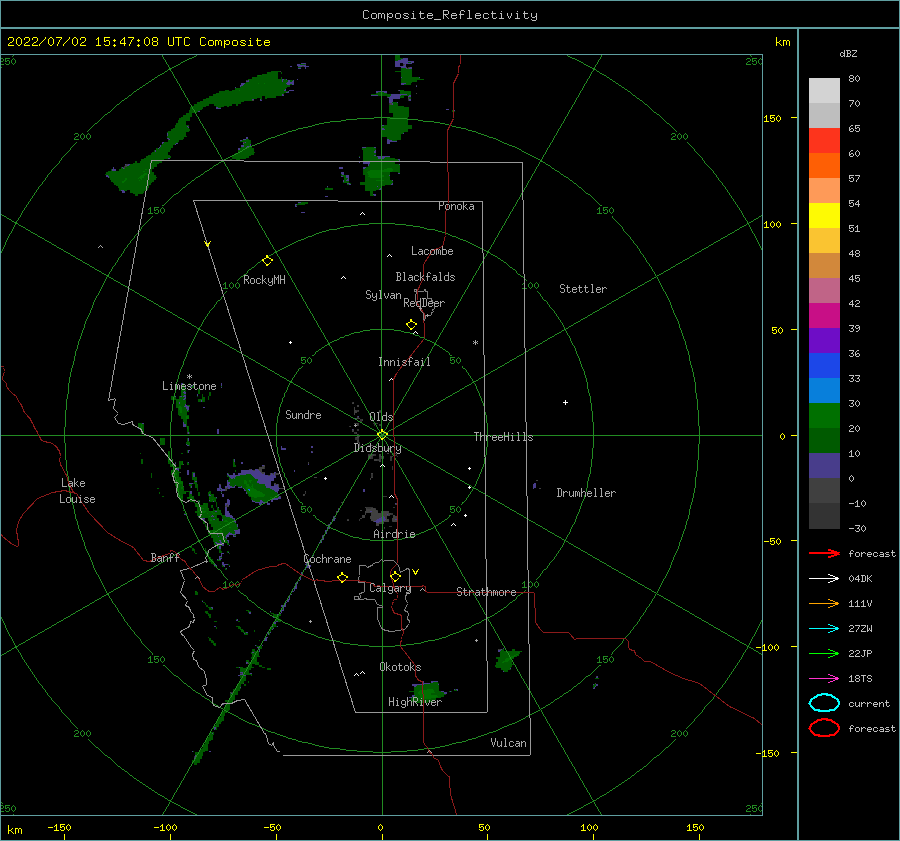This screenshot has height=841, width=900.
Task: Click the dusty pink dBZ swatch
Action: 824,290
